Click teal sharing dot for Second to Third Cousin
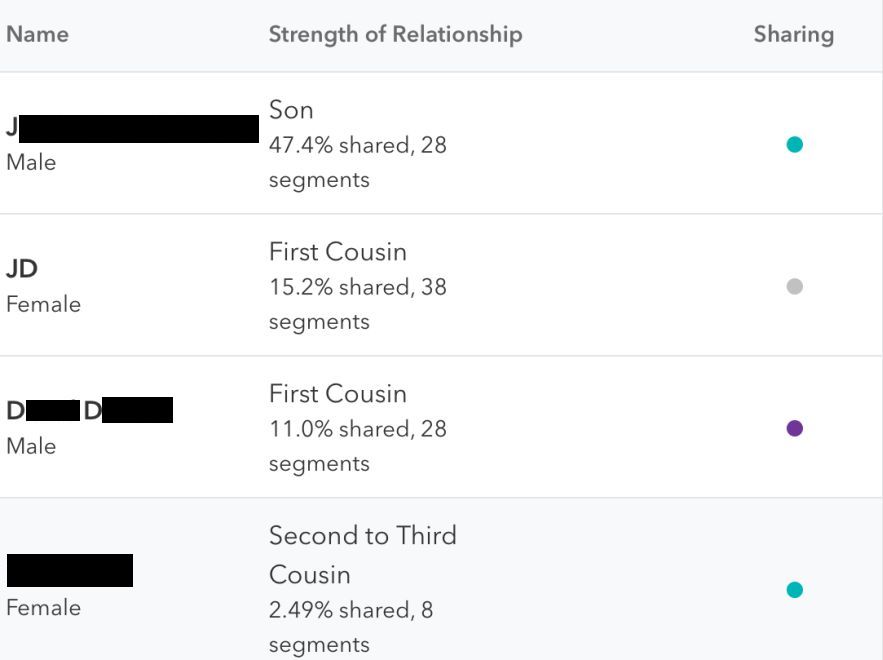This screenshot has height=660, width=883. coord(795,590)
